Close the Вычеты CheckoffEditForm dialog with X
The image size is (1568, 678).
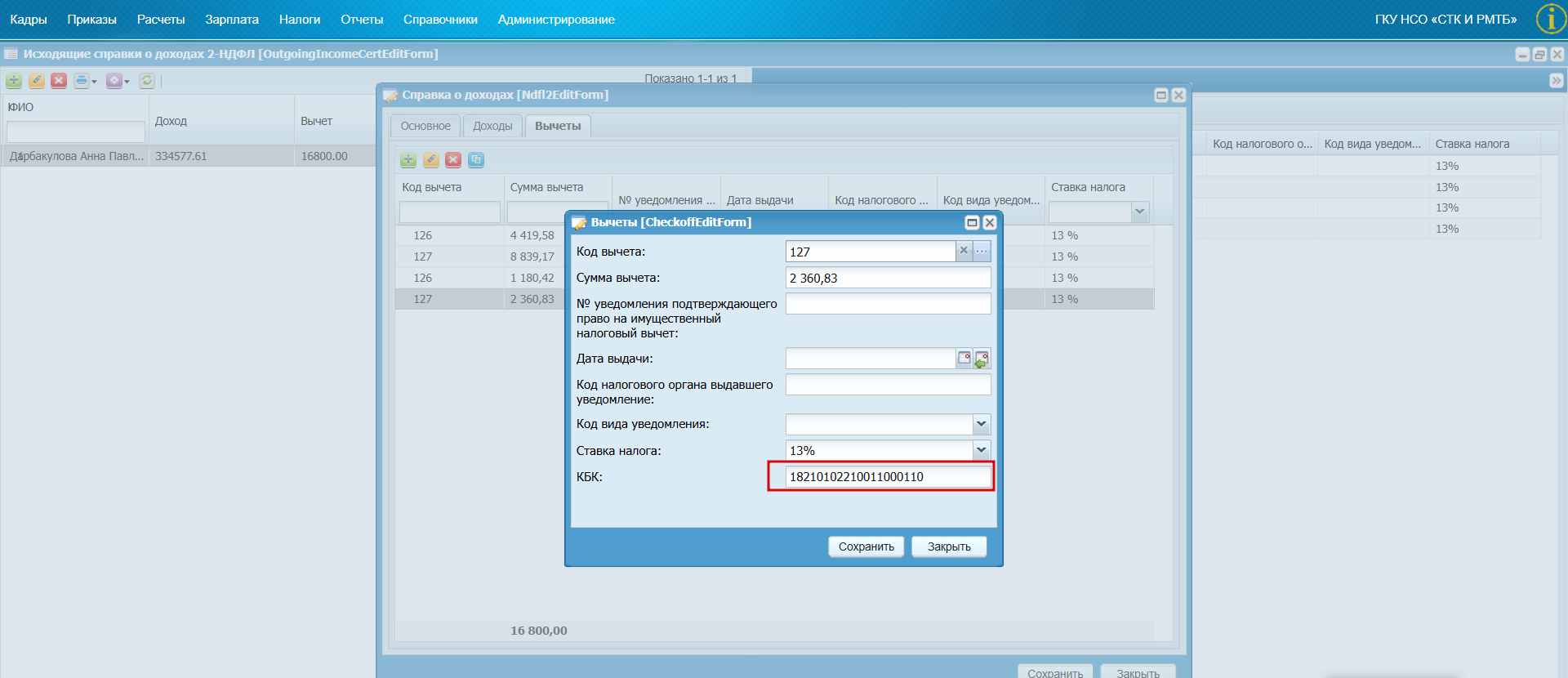pyautogui.click(x=990, y=222)
